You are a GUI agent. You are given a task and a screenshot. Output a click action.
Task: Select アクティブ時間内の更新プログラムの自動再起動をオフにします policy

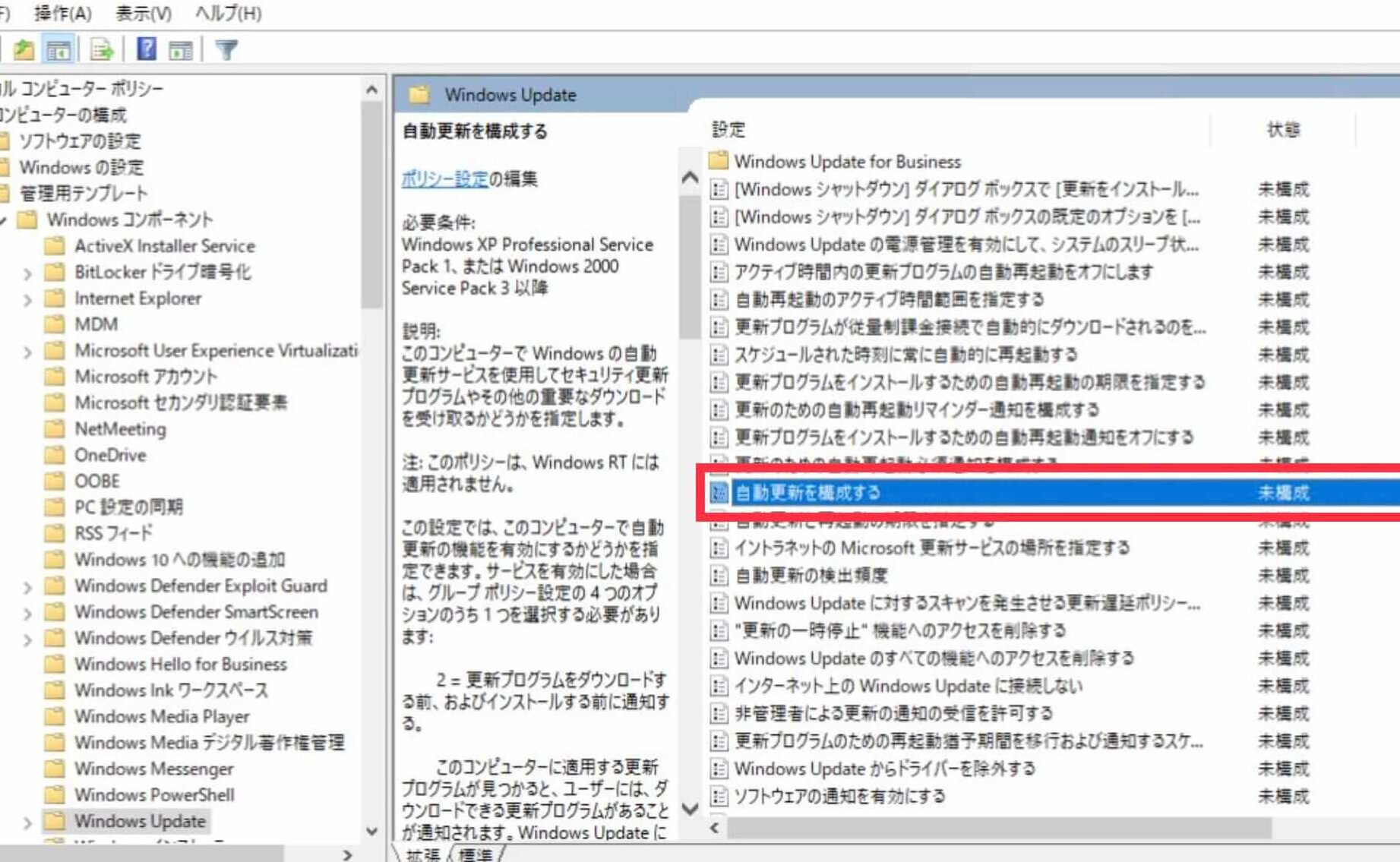click(x=943, y=272)
